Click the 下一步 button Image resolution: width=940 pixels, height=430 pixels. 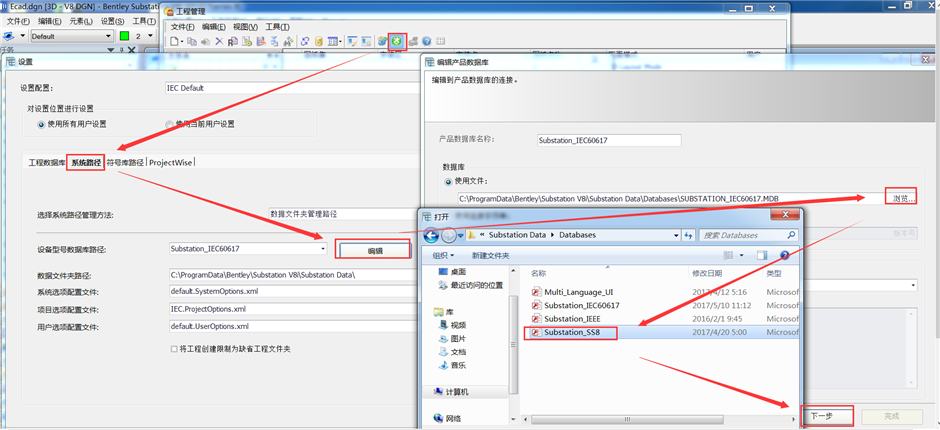pos(826,416)
